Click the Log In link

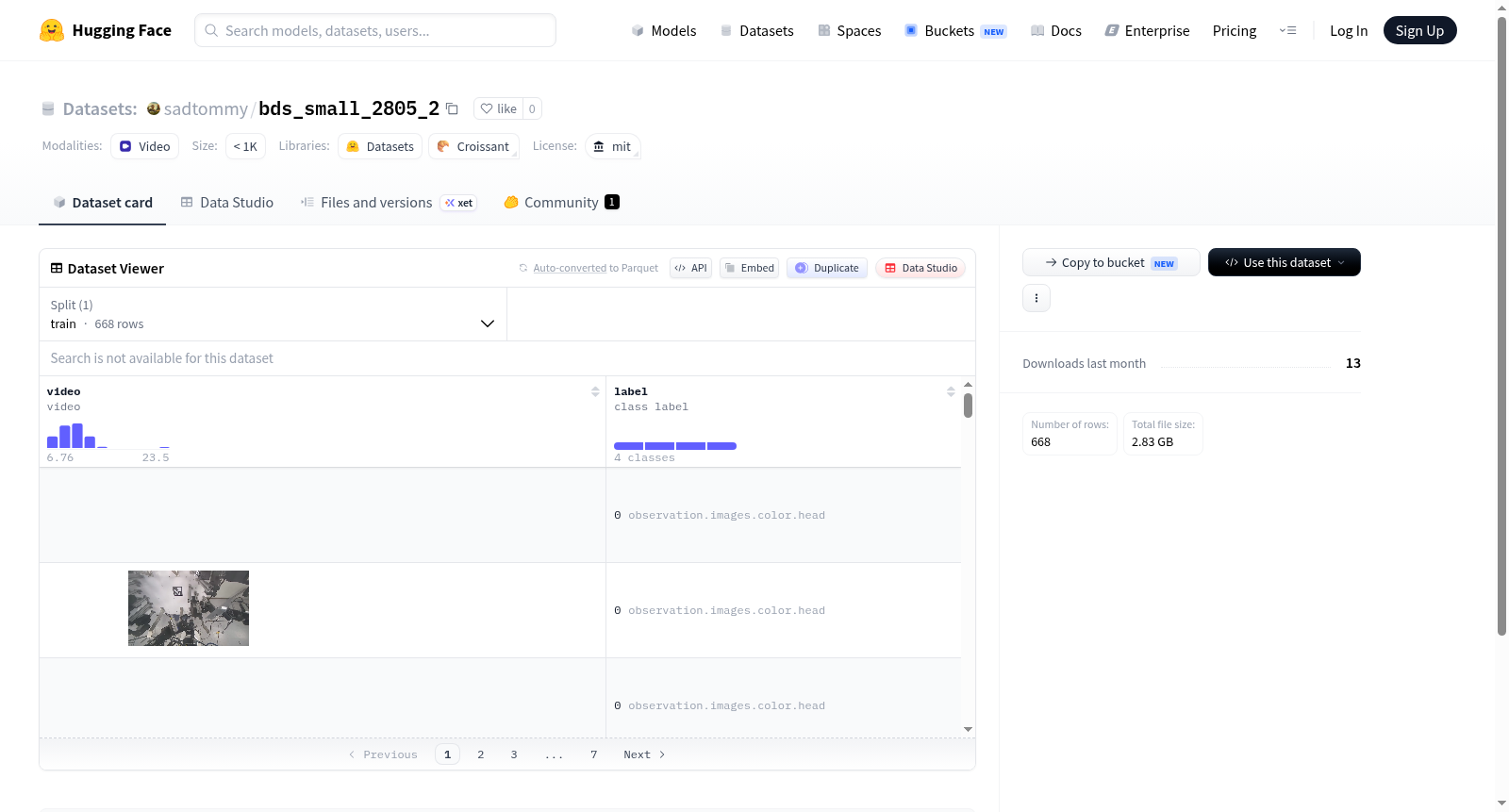coord(1349,30)
